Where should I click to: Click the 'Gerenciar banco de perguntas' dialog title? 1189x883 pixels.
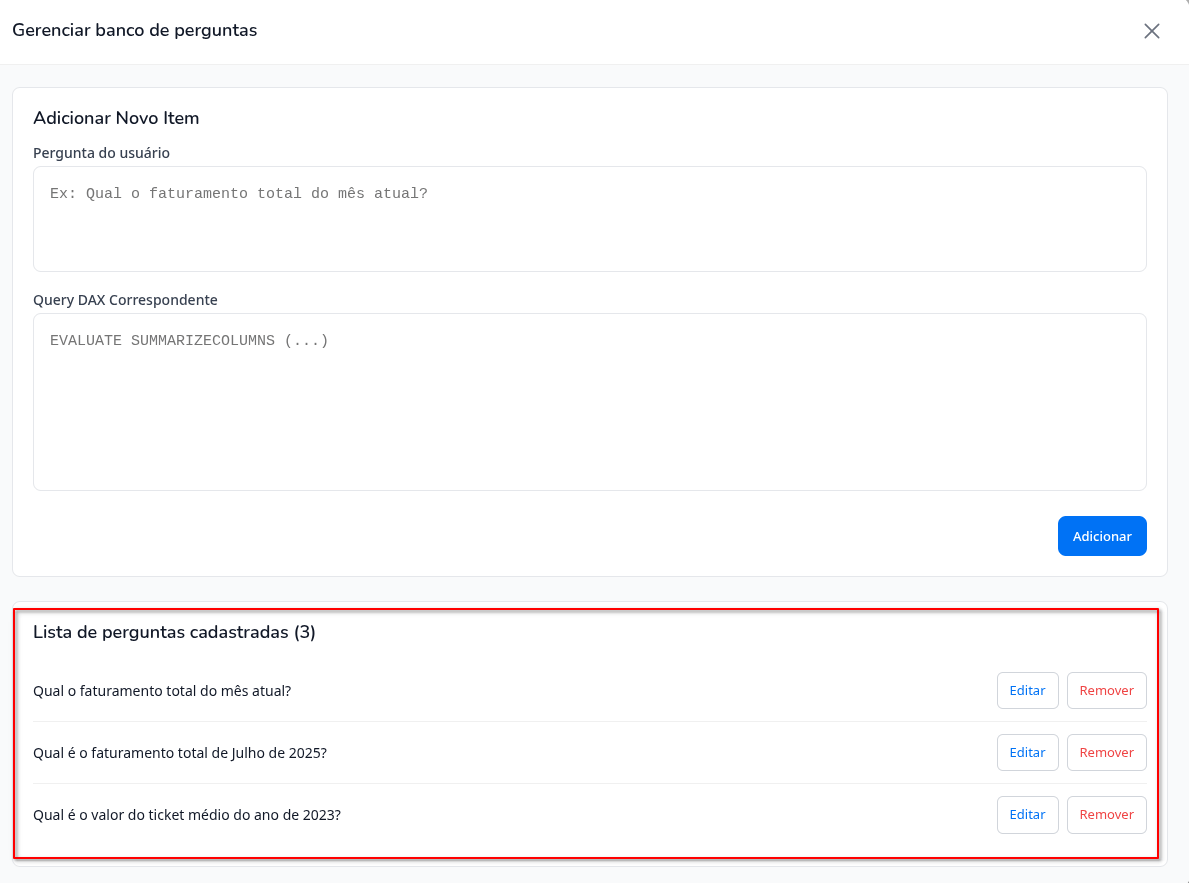tap(134, 30)
